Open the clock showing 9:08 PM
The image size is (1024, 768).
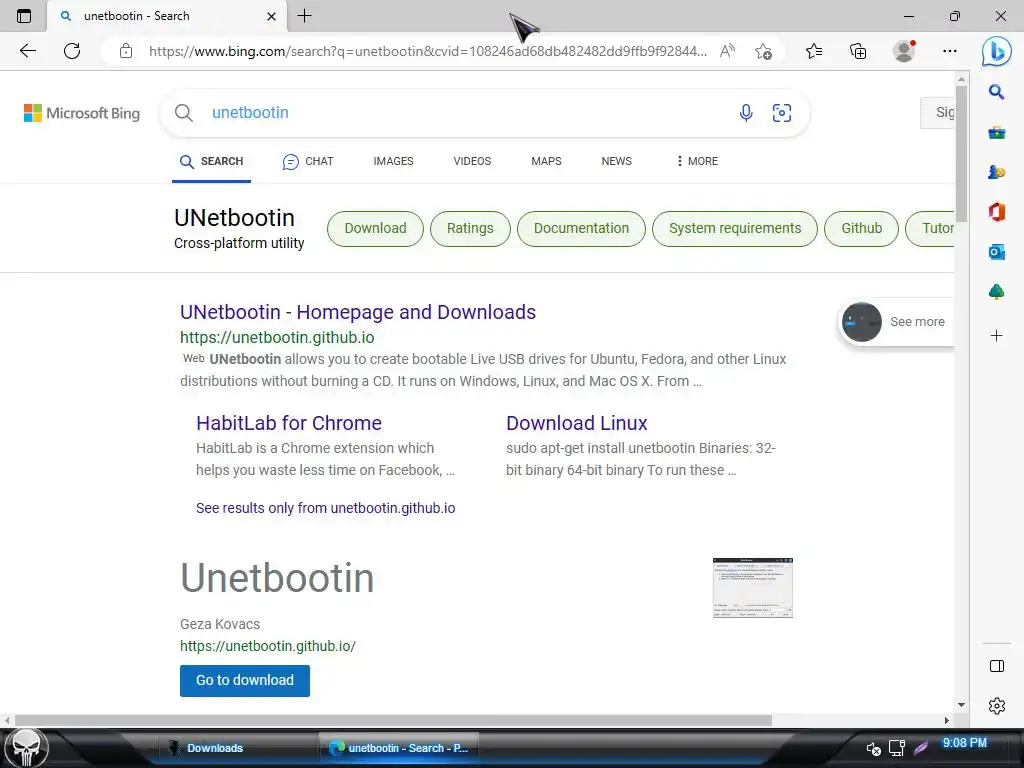(965, 743)
